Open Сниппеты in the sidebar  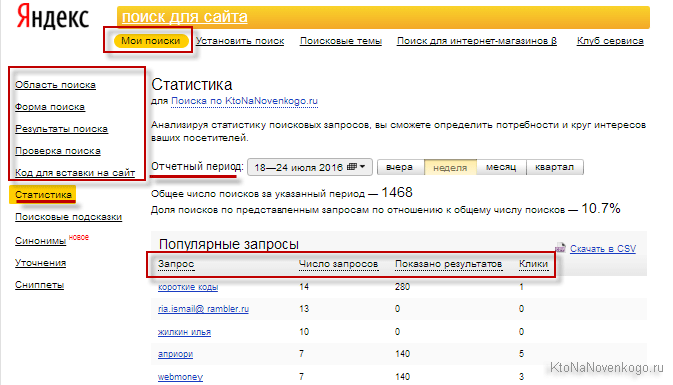click(x=39, y=285)
